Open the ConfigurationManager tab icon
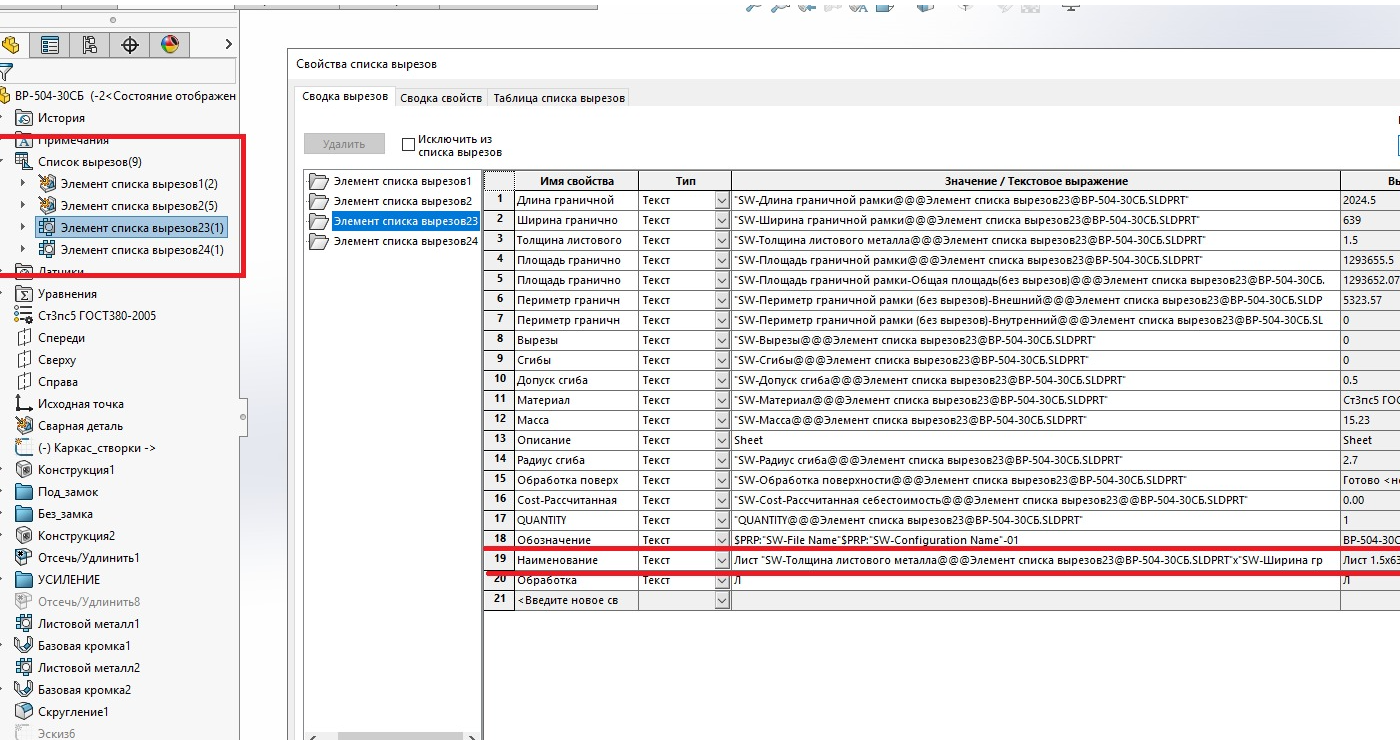The image size is (1400, 750). tap(90, 45)
